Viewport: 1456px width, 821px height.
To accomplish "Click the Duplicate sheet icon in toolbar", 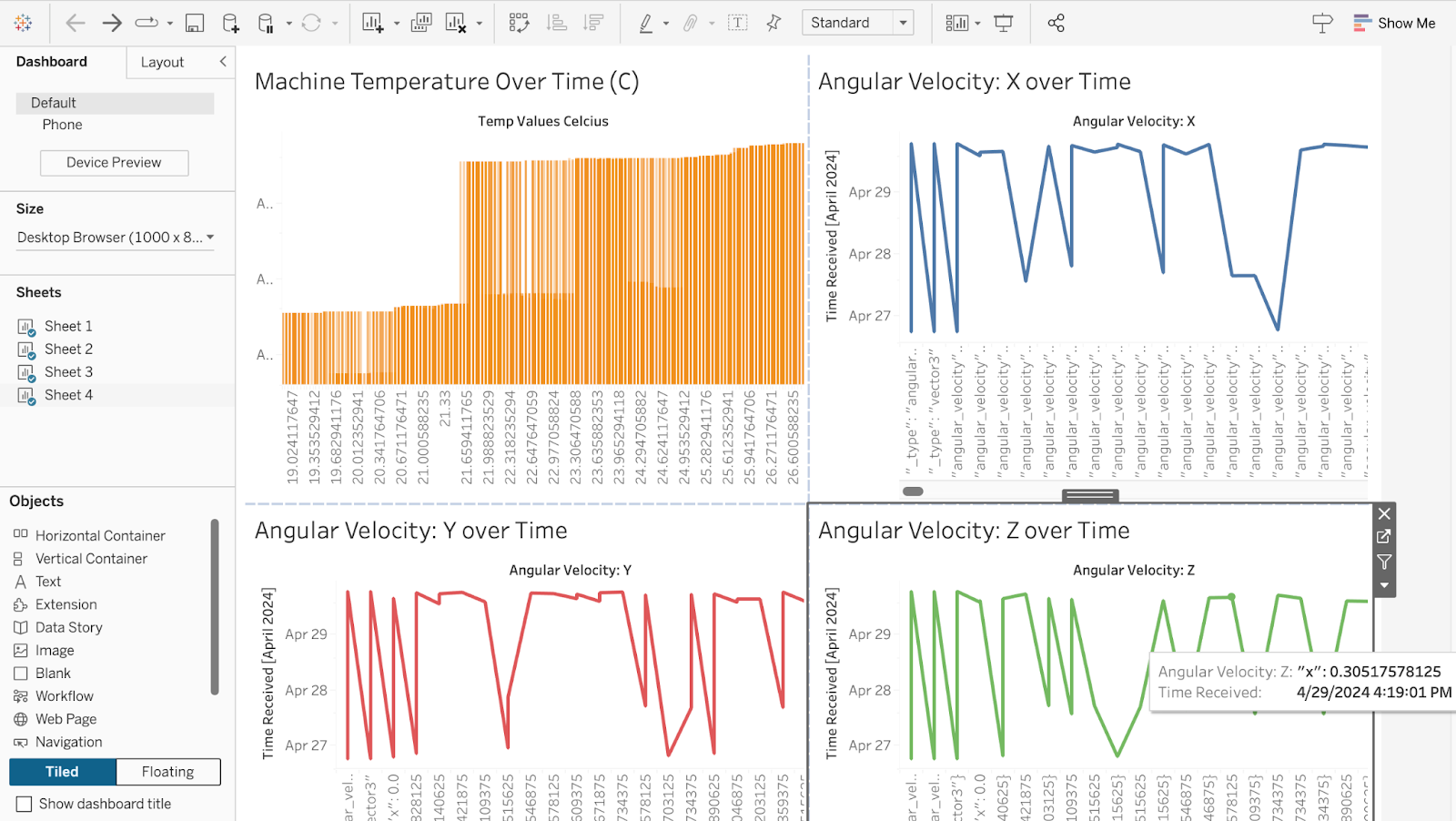I will 420,24.
